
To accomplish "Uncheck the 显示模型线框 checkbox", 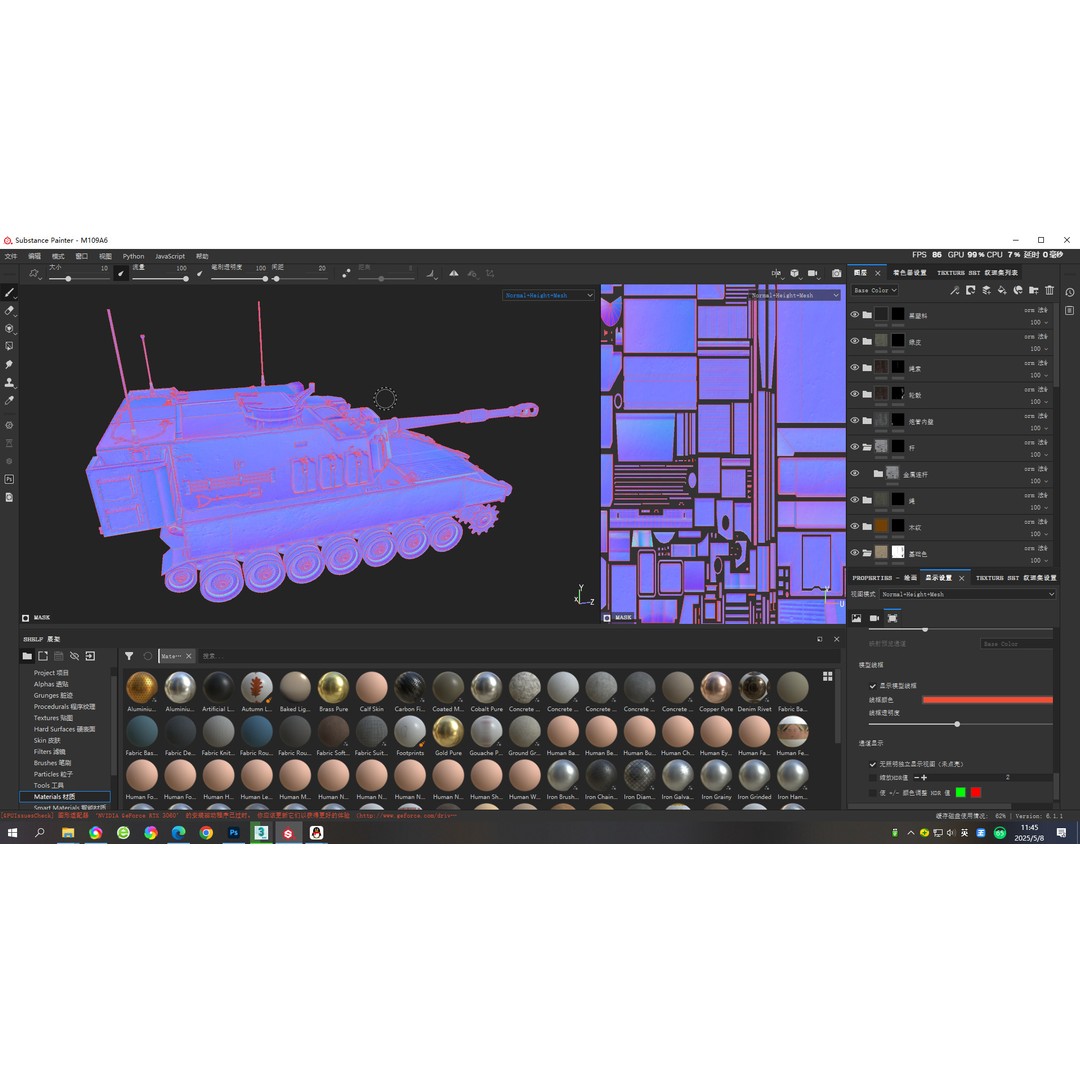I will (873, 686).
